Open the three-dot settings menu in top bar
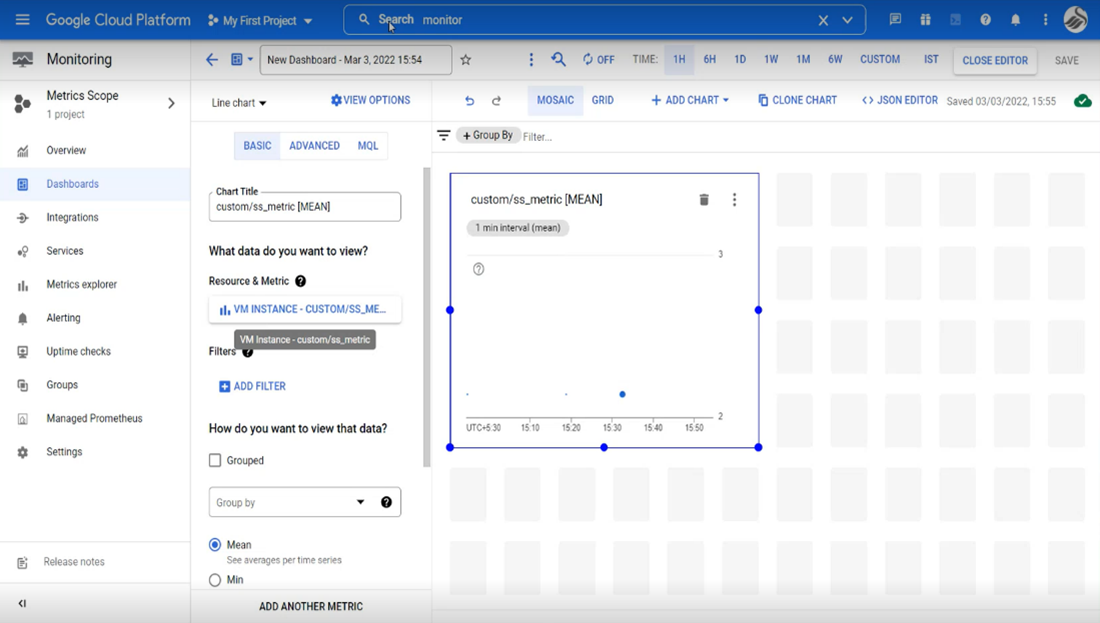 tap(1045, 20)
